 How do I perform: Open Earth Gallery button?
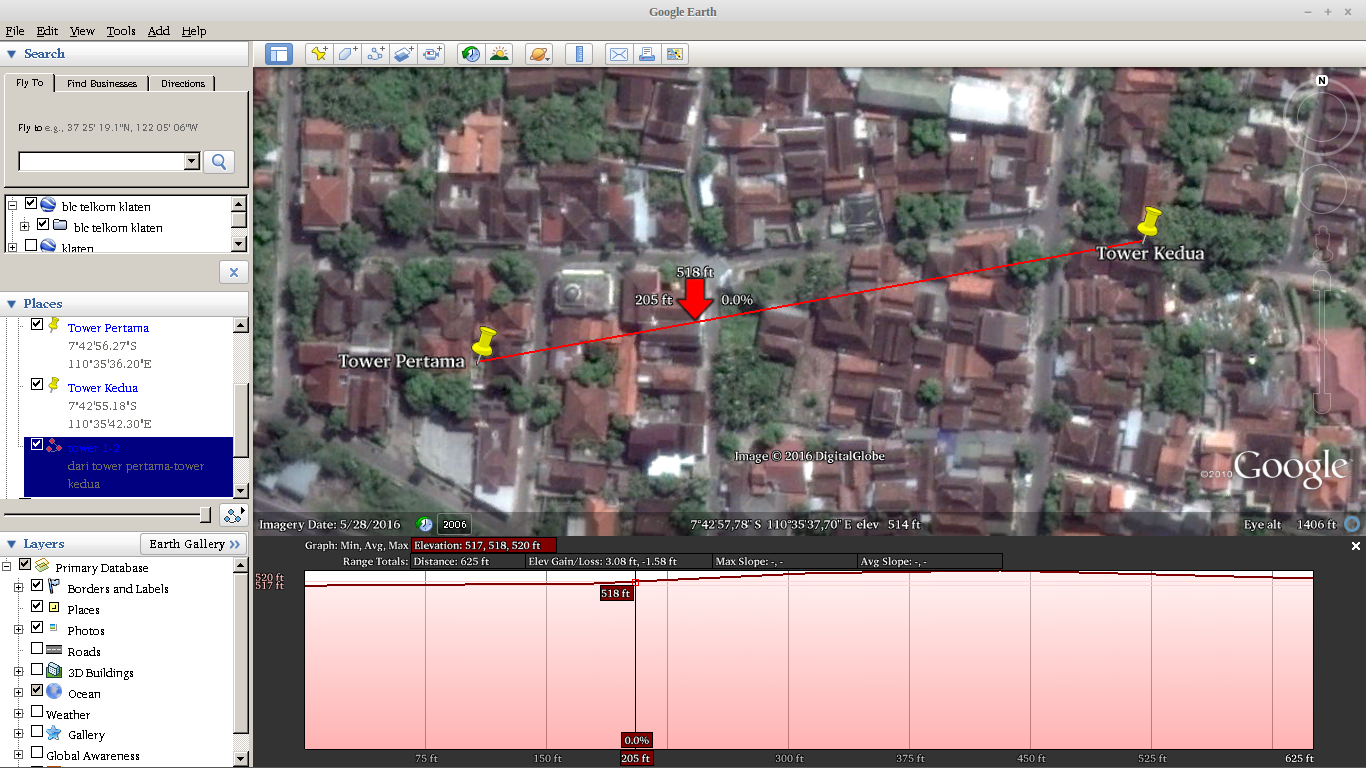(194, 544)
